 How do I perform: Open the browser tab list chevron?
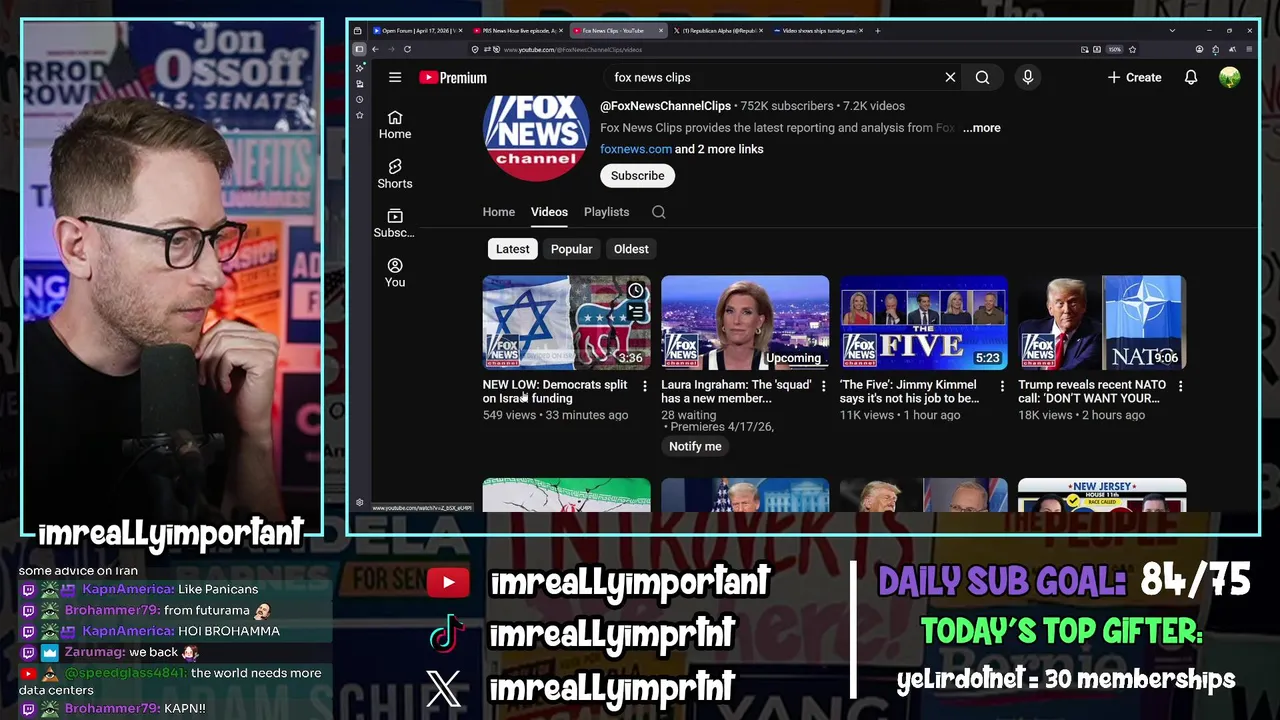tap(1172, 31)
